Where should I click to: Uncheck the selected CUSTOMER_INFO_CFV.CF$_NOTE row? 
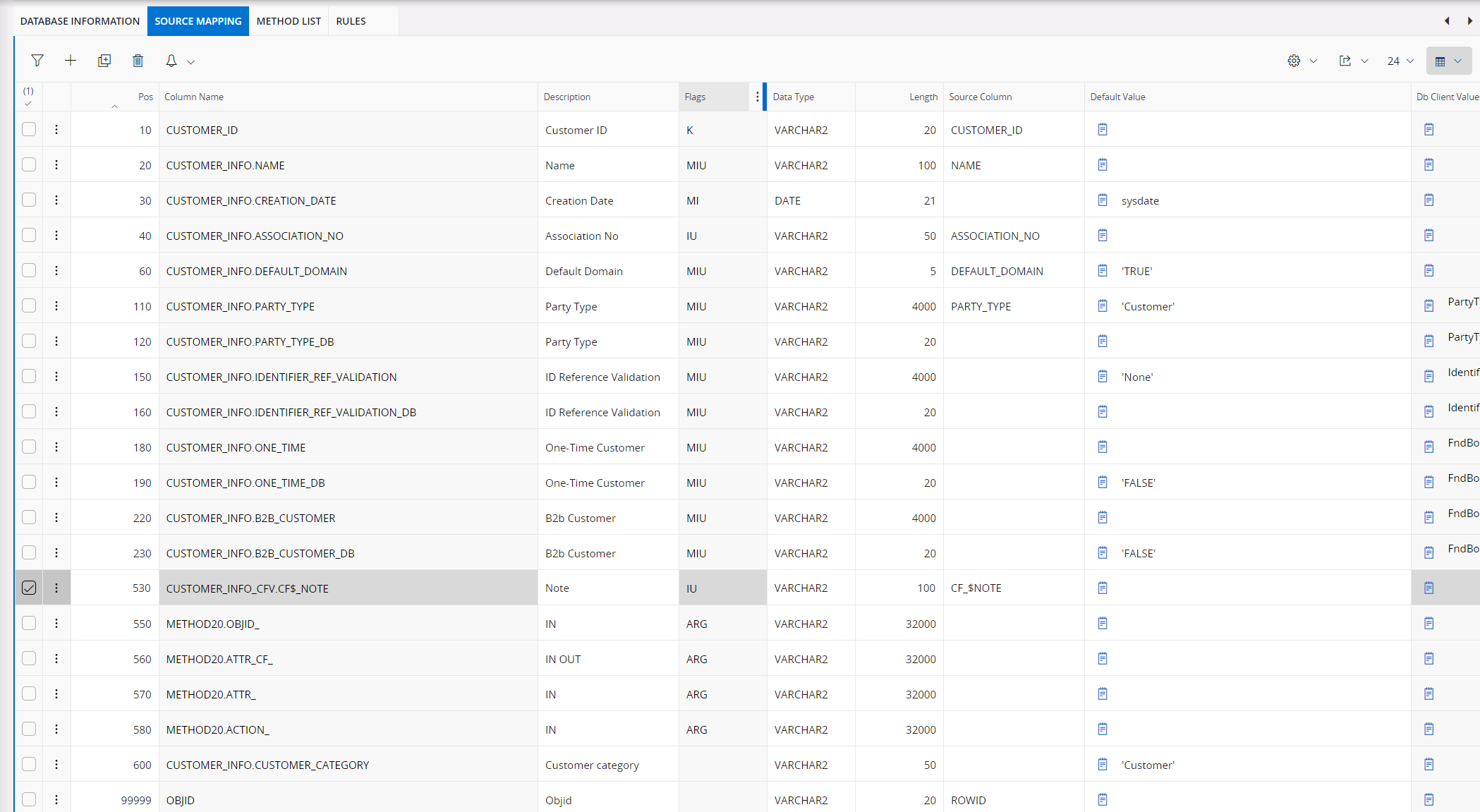(28, 587)
